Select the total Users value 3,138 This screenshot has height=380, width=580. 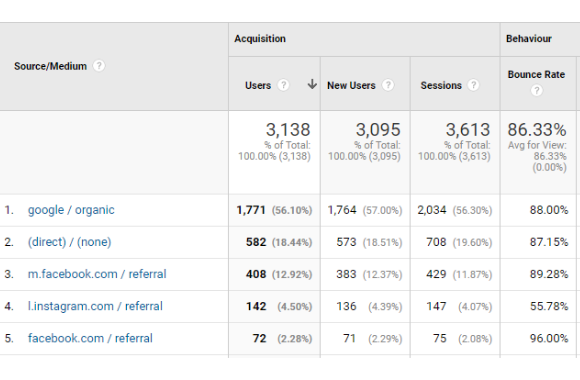click(288, 130)
